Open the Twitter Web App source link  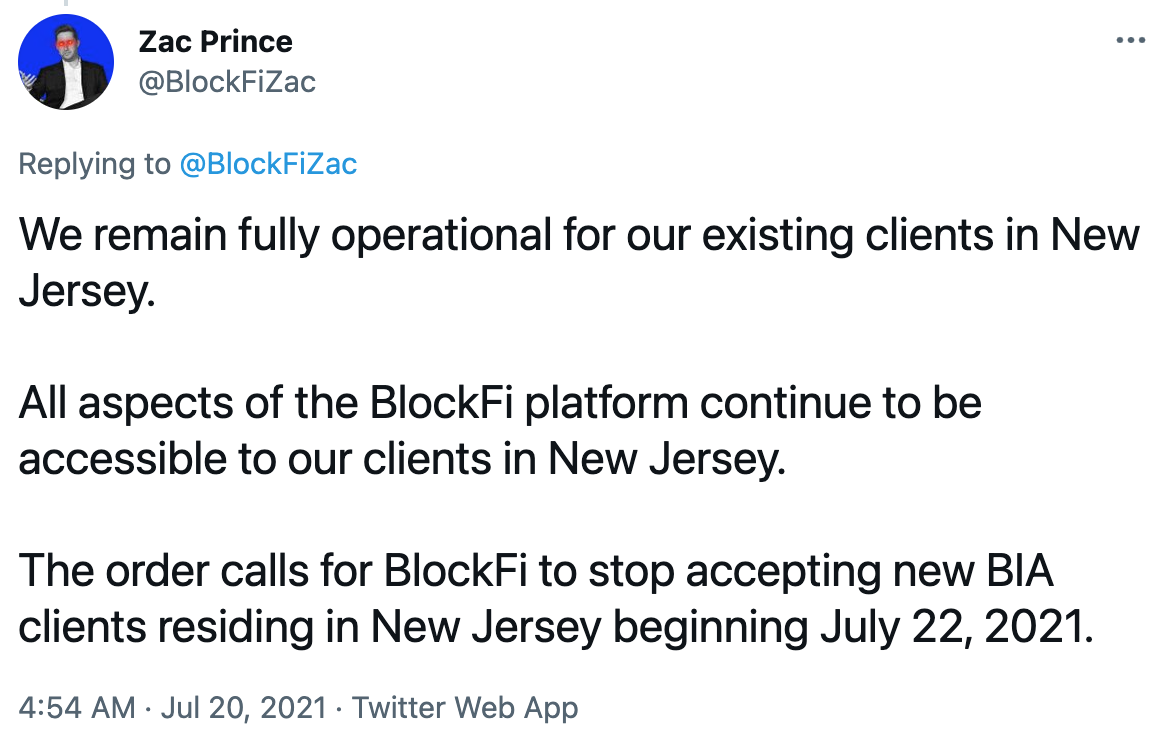[x=465, y=708]
